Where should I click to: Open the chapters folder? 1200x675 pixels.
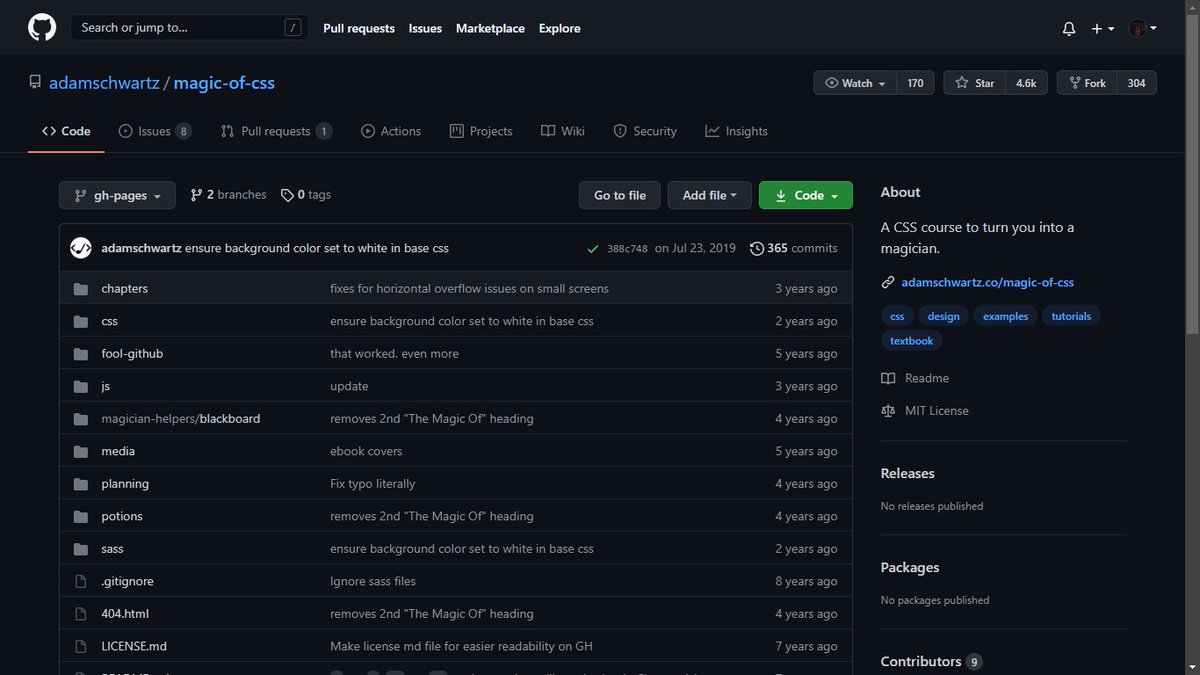pos(124,289)
